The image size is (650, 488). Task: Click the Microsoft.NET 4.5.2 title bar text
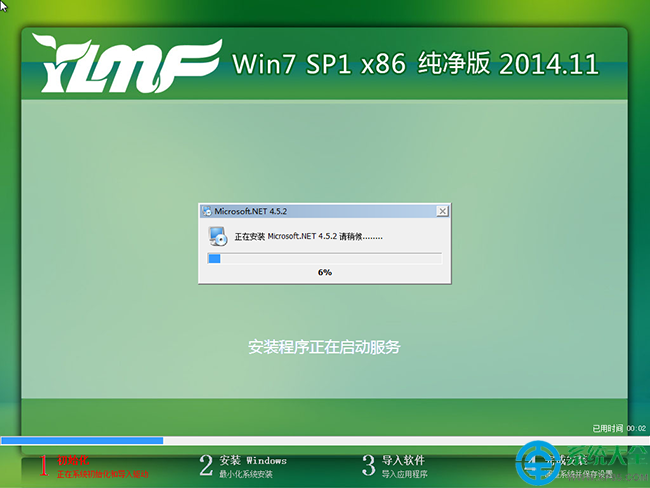(247, 212)
